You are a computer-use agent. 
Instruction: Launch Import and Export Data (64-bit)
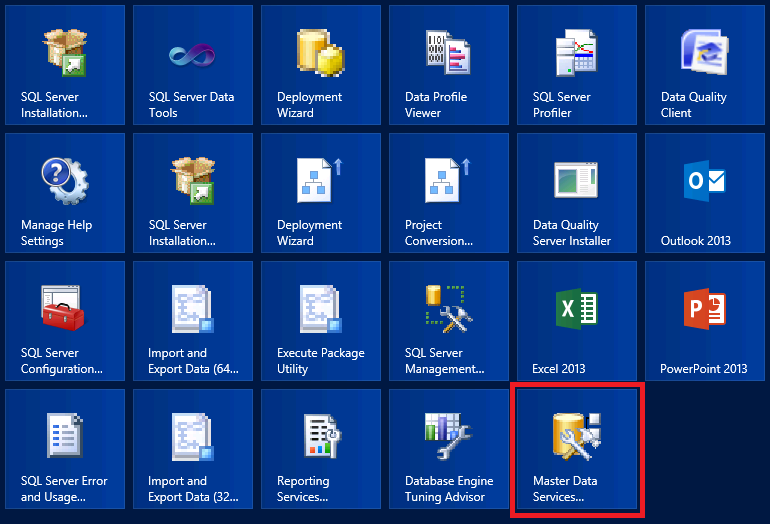pos(192,321)
